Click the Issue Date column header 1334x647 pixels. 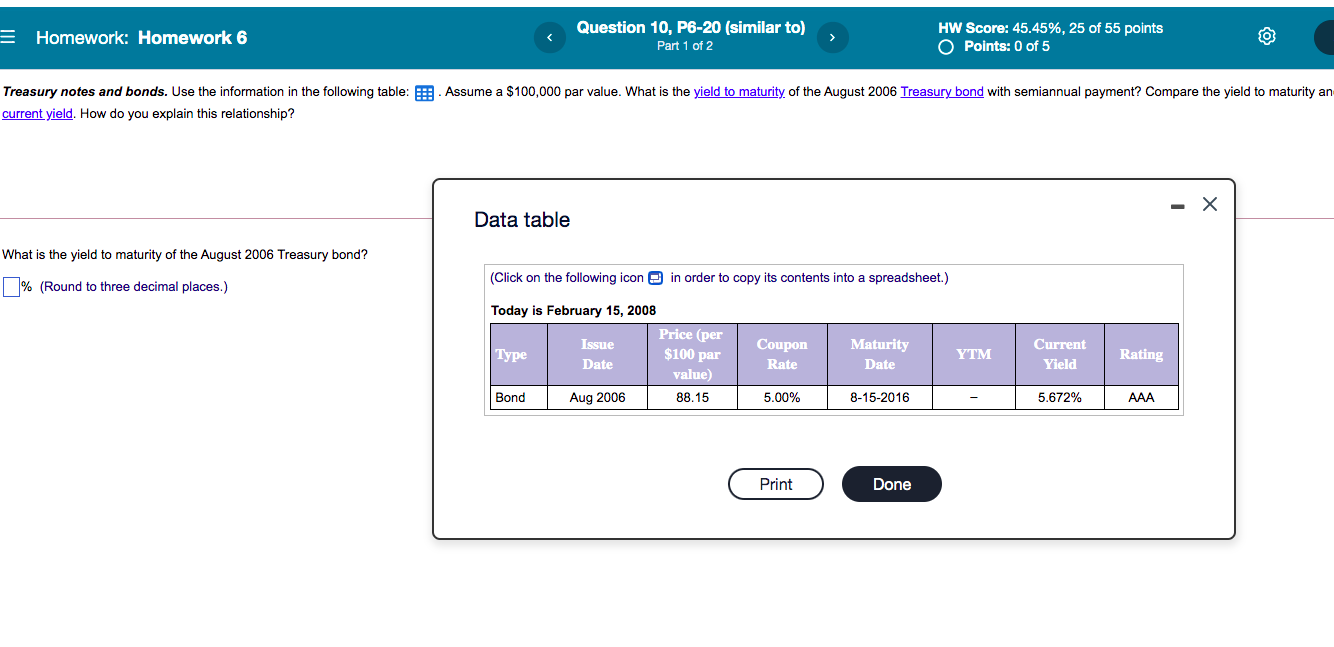(598, 354)
